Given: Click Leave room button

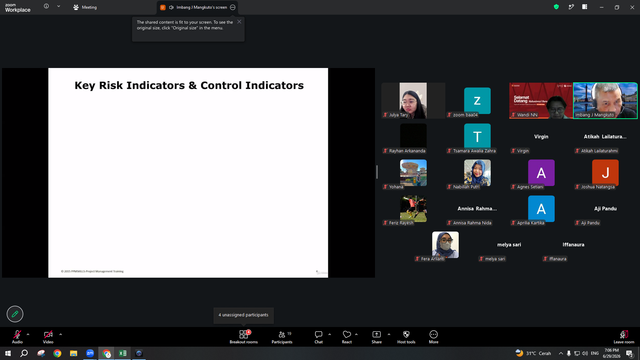Looking at the screenshot, I should click(x=624, y=337).
